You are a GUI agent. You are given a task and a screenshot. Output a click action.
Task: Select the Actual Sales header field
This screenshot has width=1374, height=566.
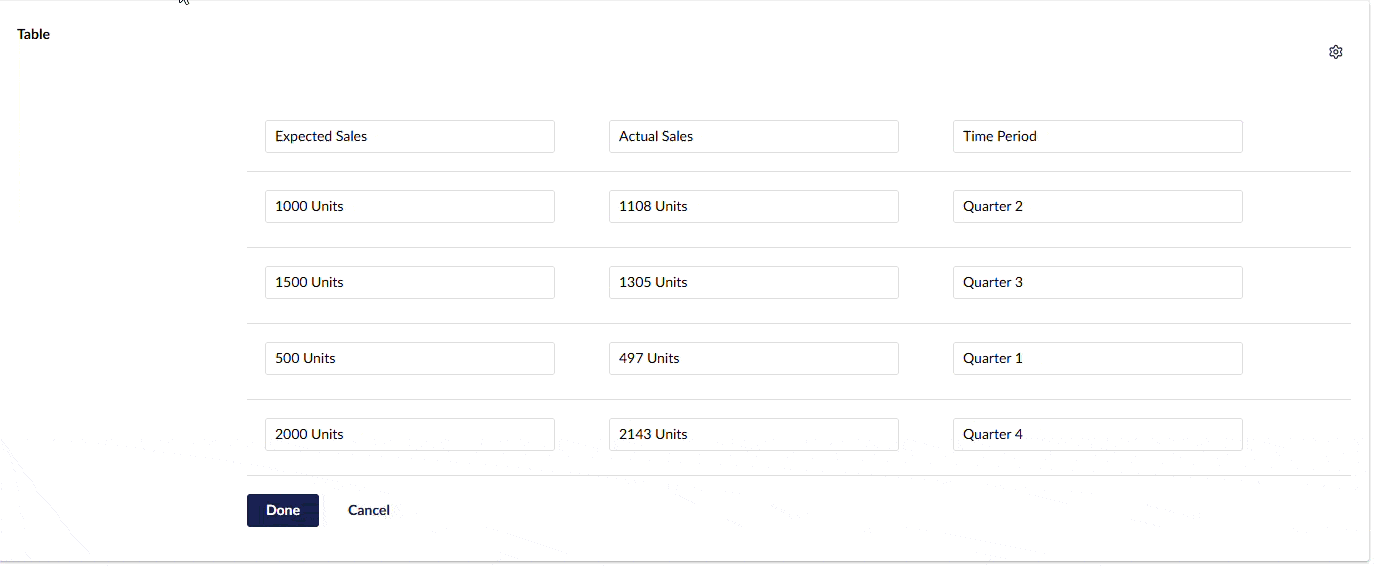(753, 137)
